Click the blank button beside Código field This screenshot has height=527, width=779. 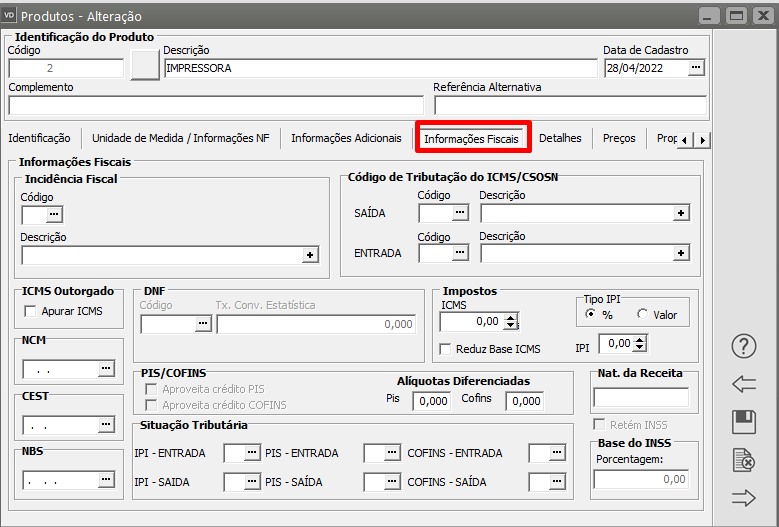pos(145,65)
